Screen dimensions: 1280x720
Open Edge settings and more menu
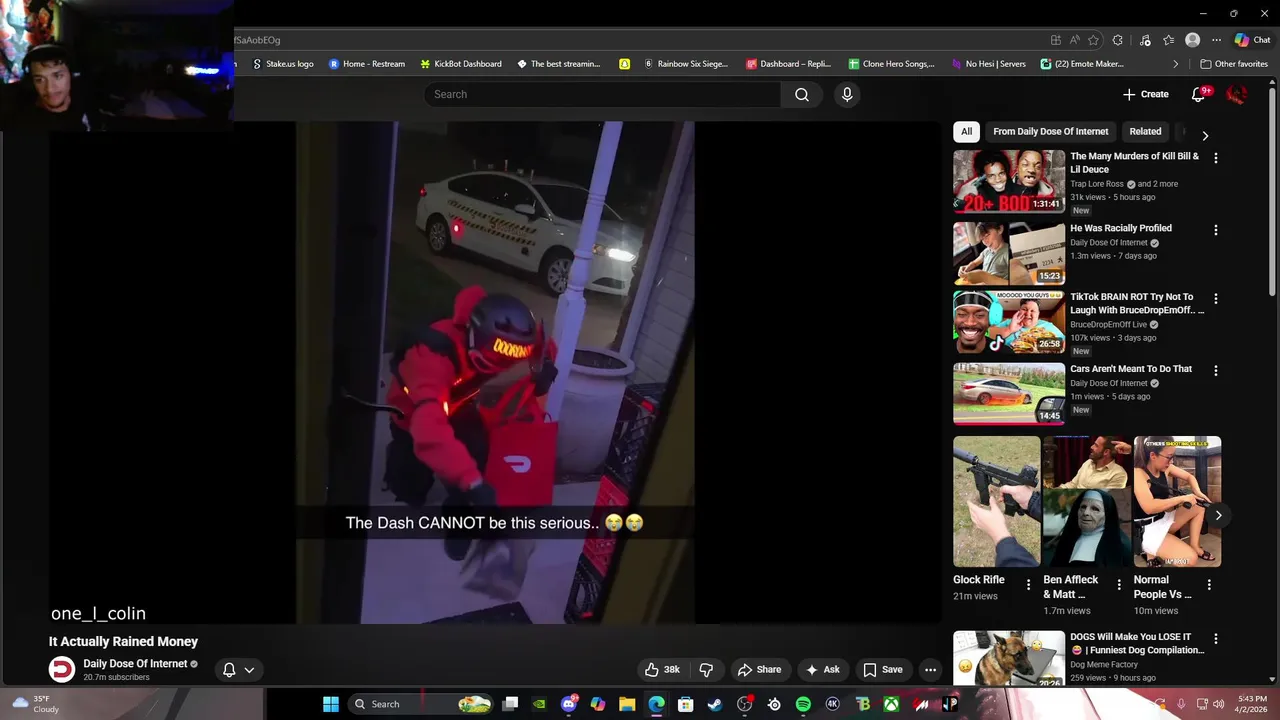coord(1216,40)
